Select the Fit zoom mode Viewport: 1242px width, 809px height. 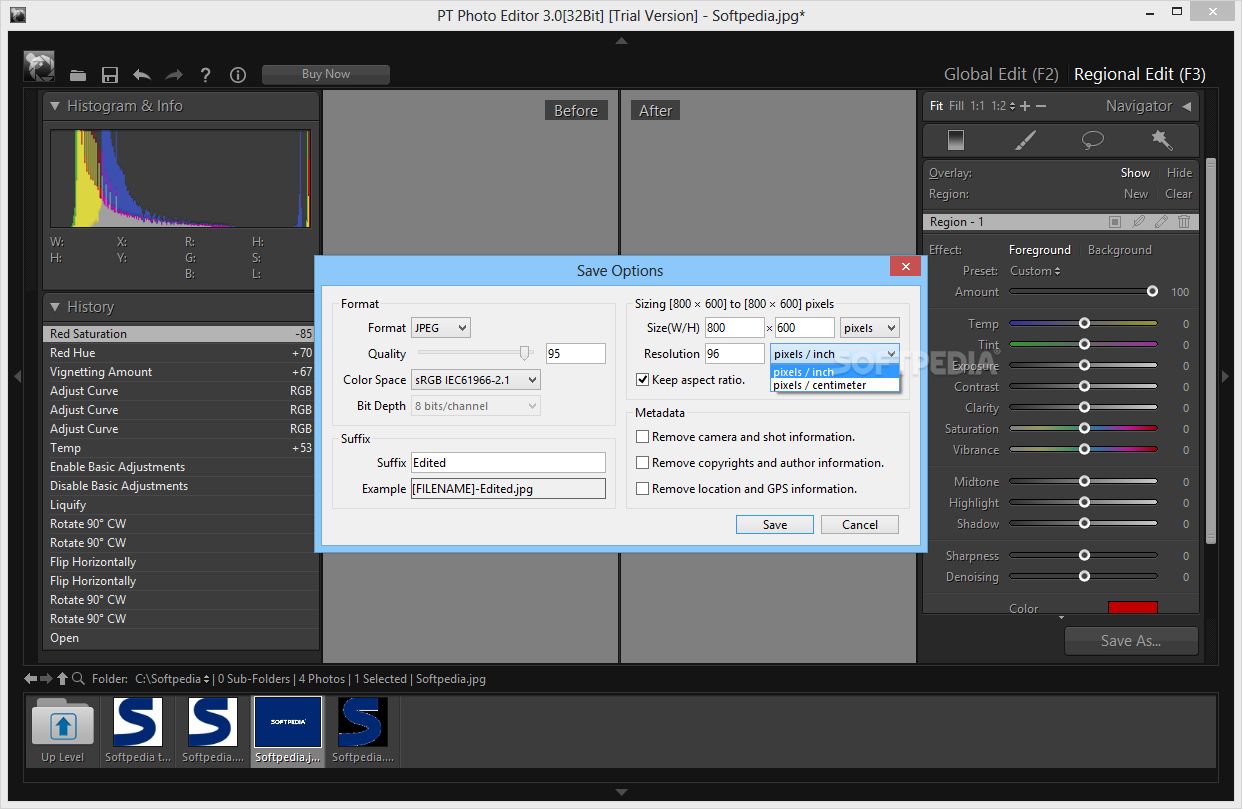(x=936, y=106)
